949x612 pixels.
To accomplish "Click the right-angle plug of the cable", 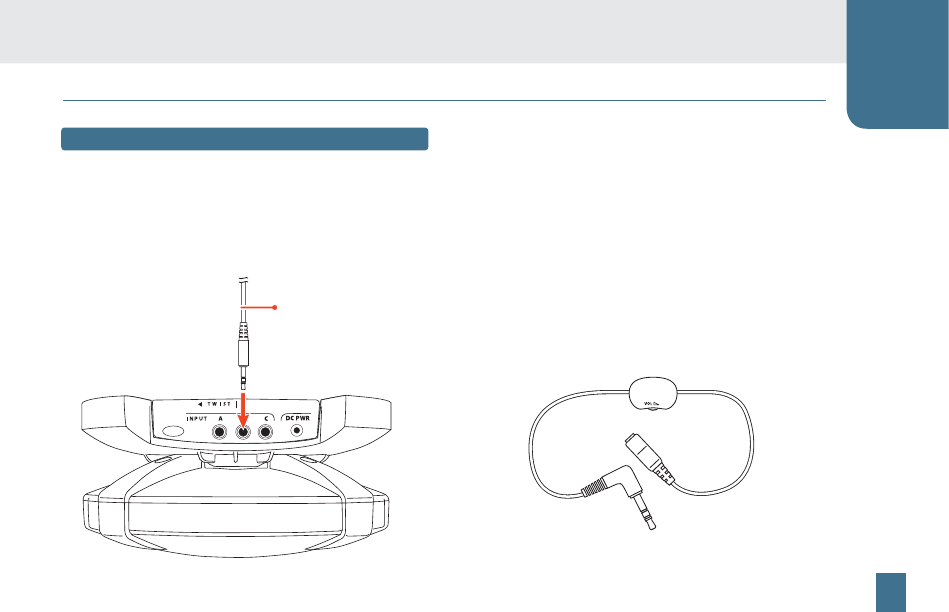I will (619, 496).
